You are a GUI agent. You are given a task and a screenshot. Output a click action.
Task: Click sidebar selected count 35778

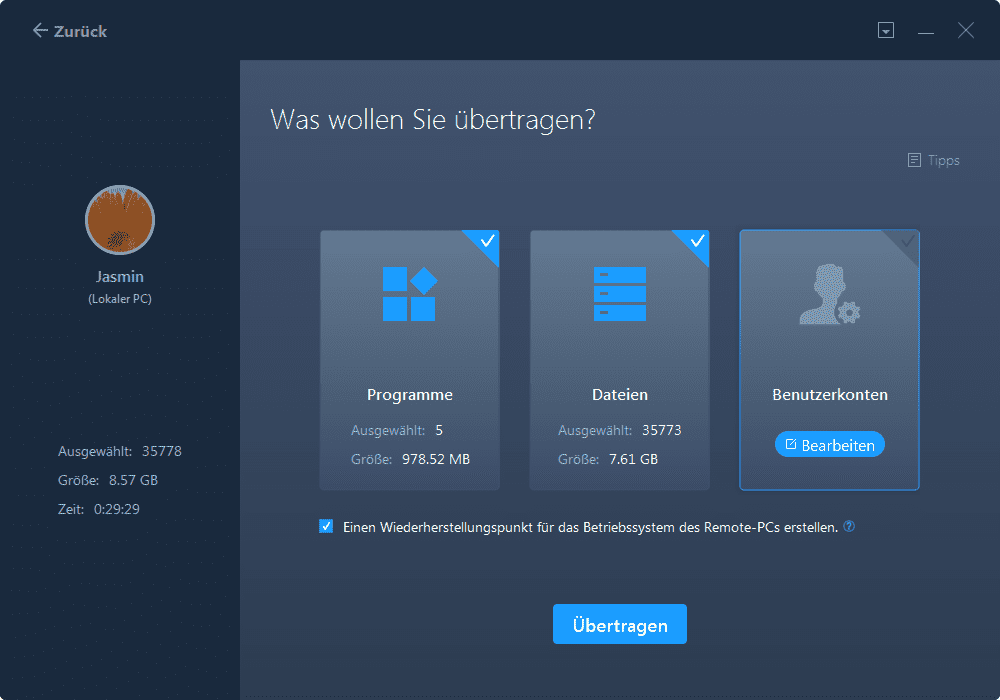point(161,451)
